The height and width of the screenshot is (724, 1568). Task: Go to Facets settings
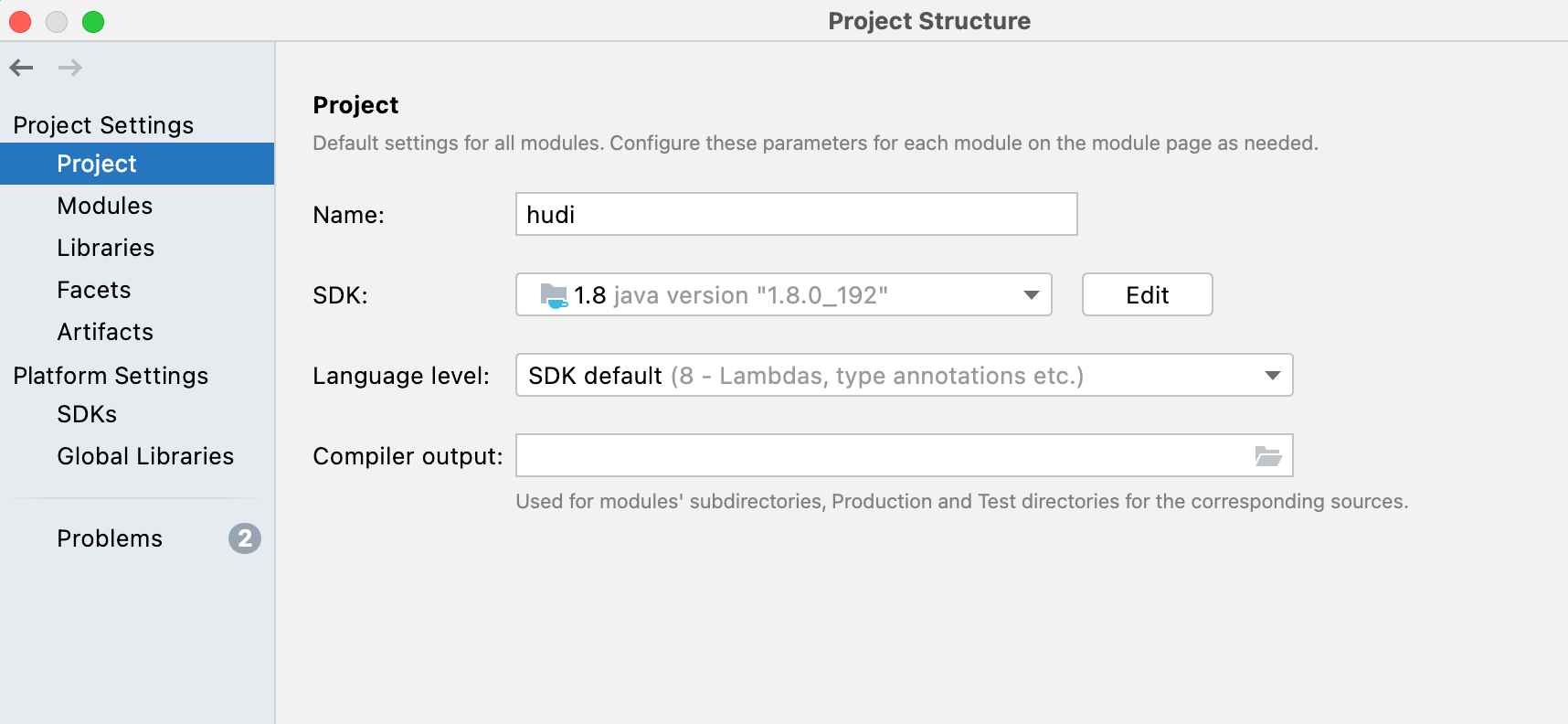click(x=94, y=290)
